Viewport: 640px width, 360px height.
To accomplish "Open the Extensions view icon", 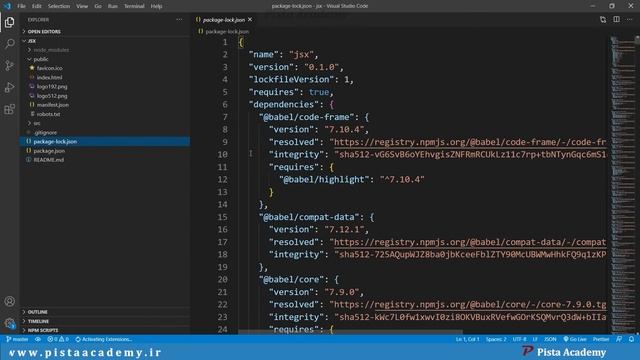I will 9,109.
